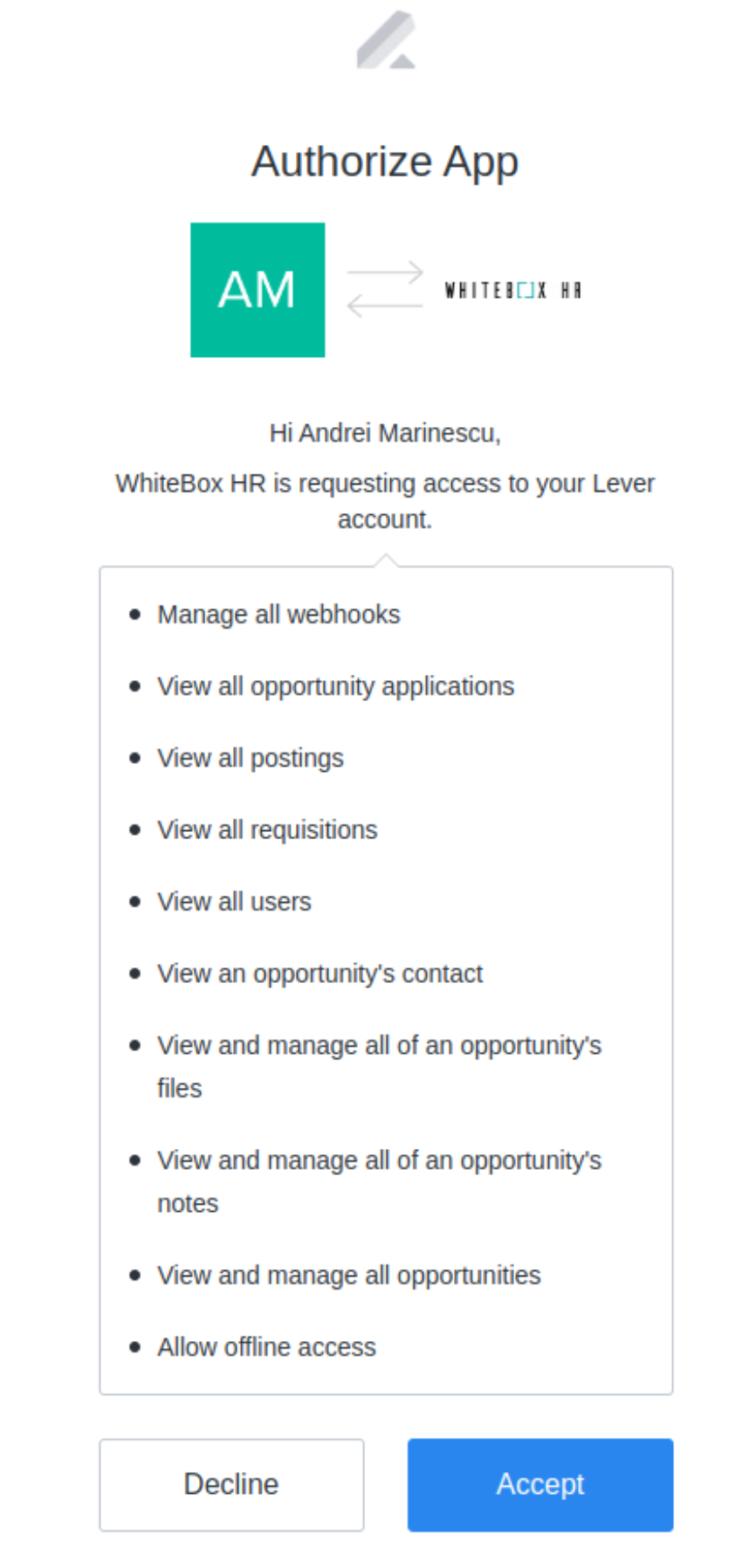
Task: Click the bullet beside Manage all webhooks
Action: pyautogui.click(x=134, y=615)
